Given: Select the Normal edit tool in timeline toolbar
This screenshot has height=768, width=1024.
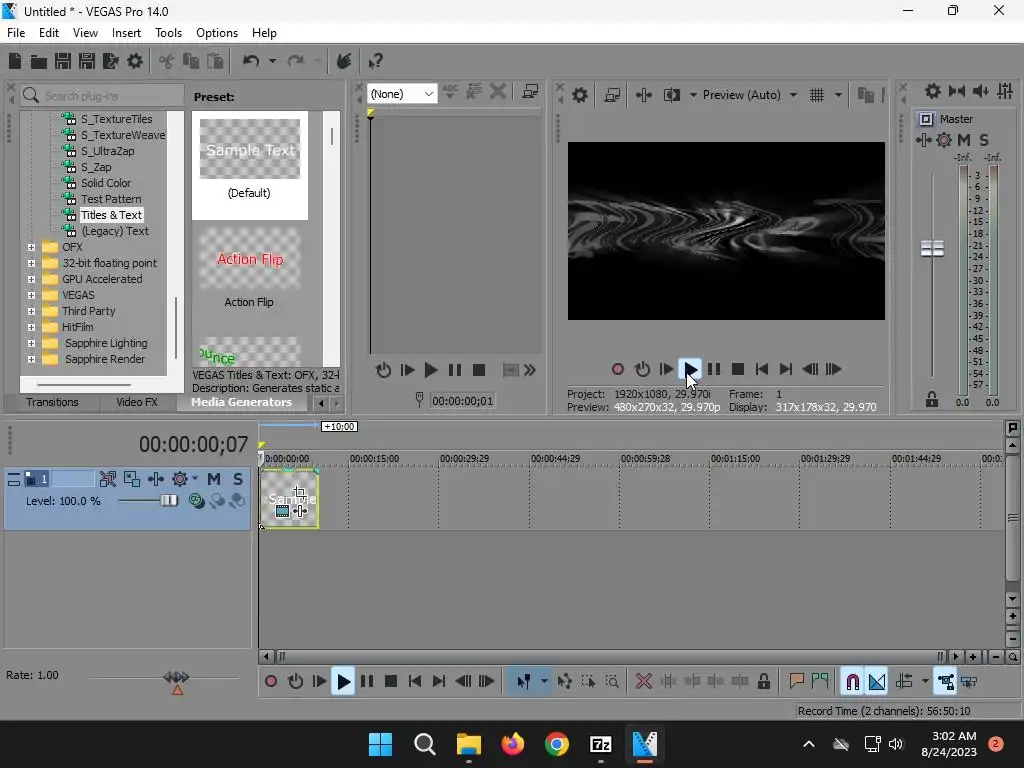Looking at the screenshot, I should (524, 682).
